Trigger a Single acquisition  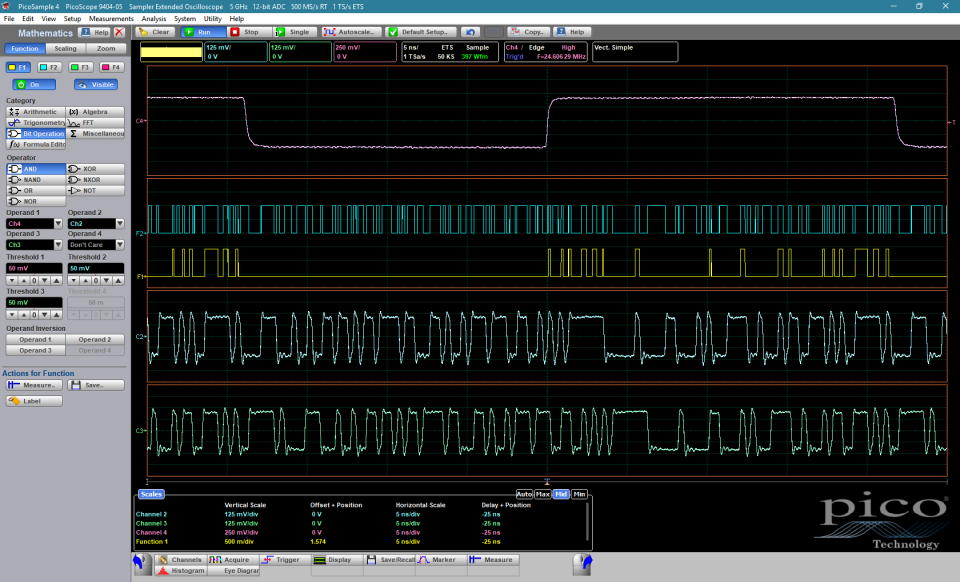(293, 32)
